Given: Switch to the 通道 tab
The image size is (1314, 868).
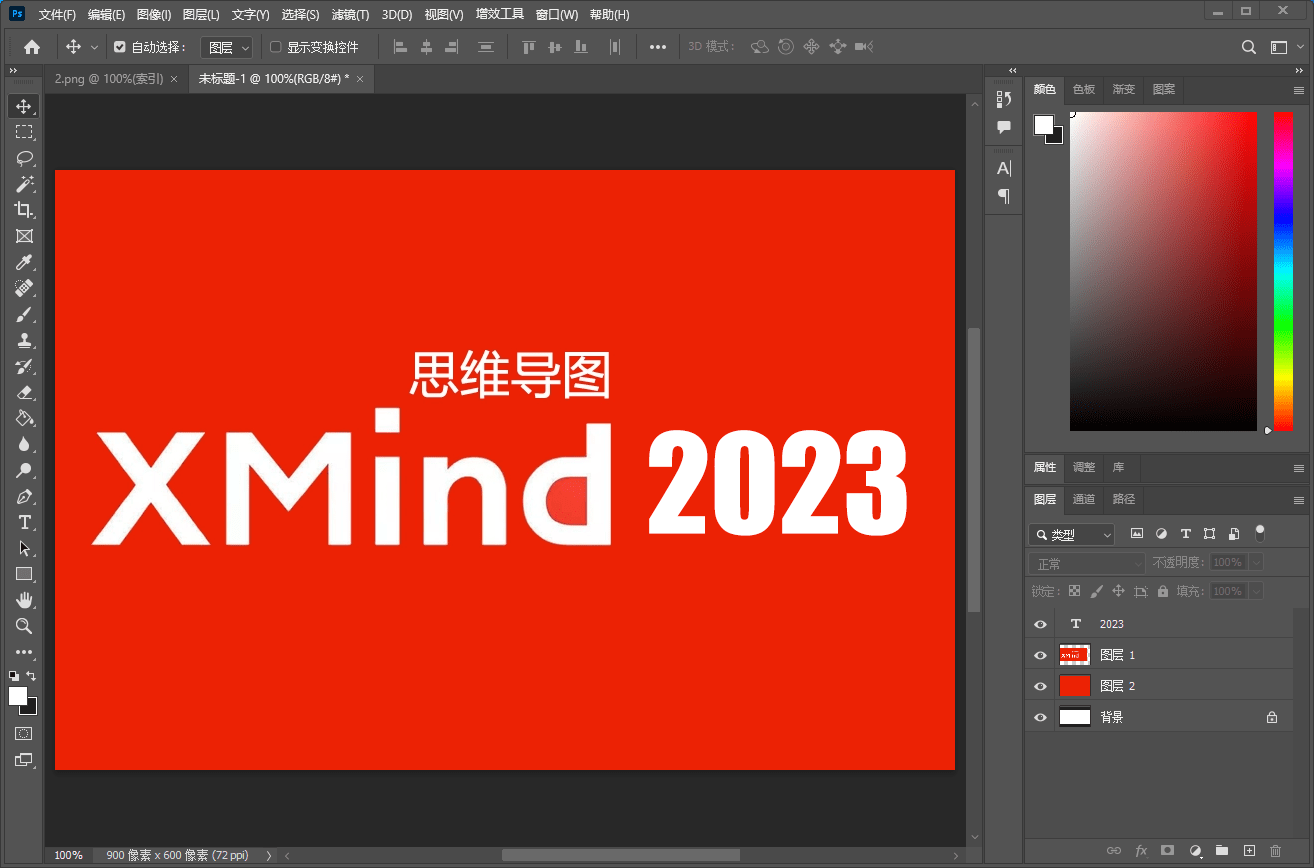Looking at the screenshot, I should pos(1084,499).
